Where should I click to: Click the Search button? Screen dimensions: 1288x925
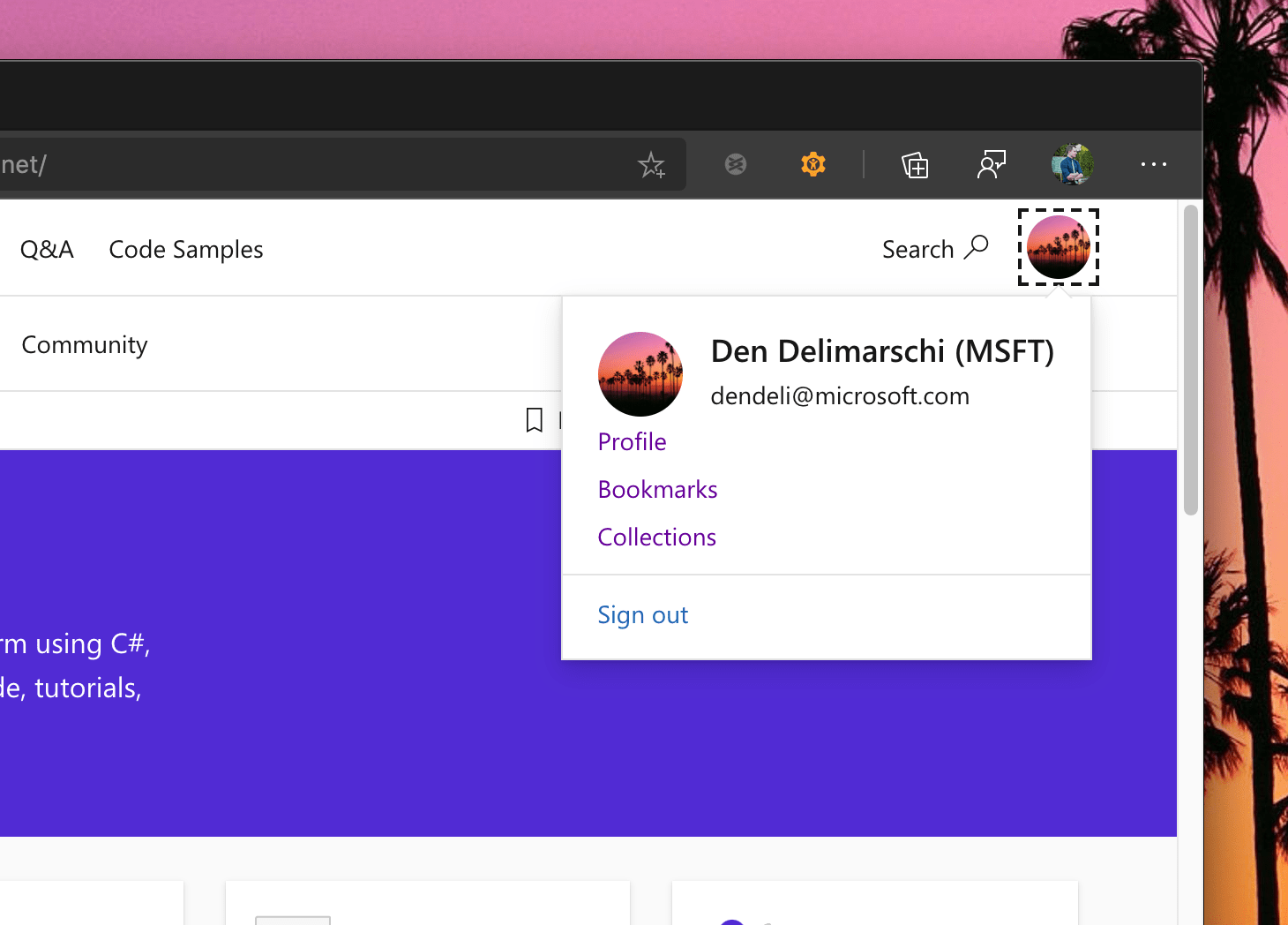[935, 249]
